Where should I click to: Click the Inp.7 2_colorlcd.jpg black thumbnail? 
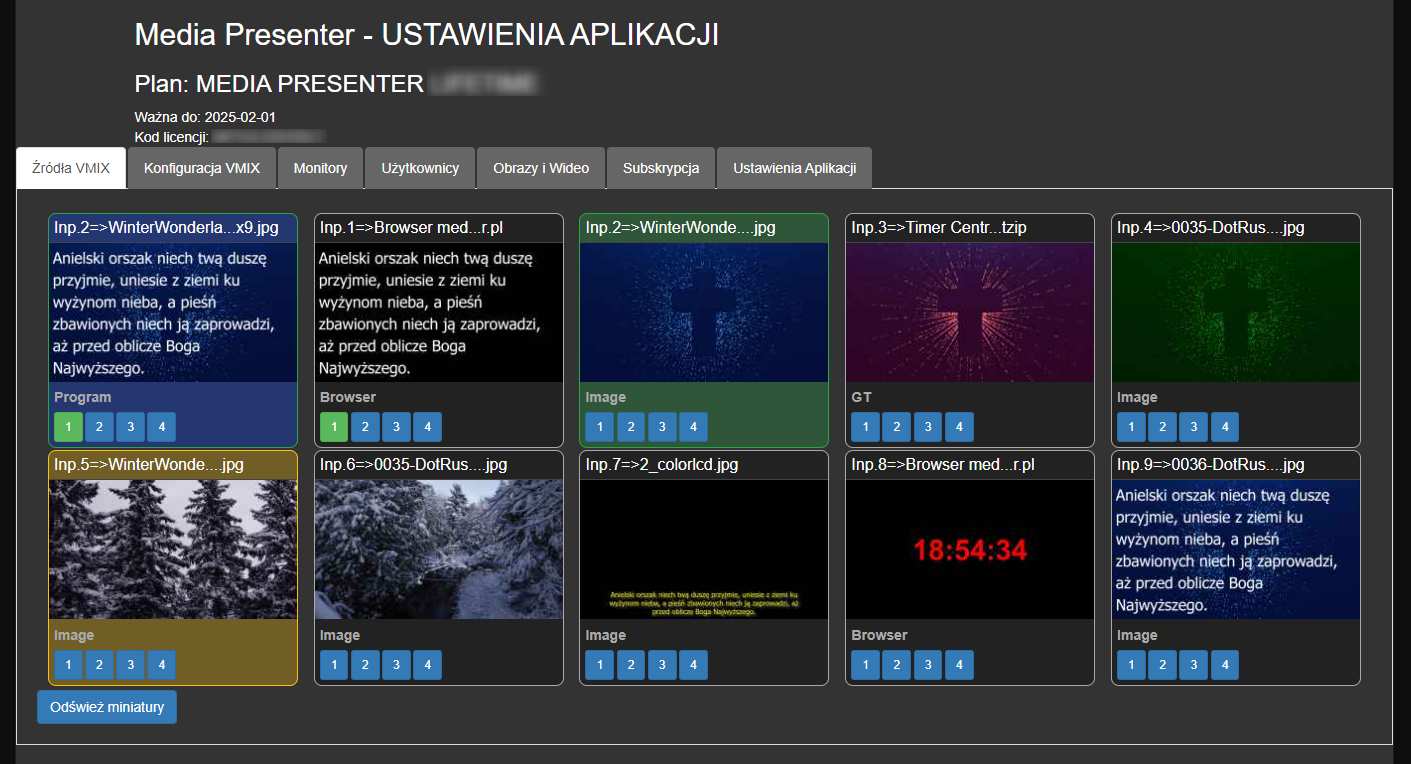click(704, 549)
